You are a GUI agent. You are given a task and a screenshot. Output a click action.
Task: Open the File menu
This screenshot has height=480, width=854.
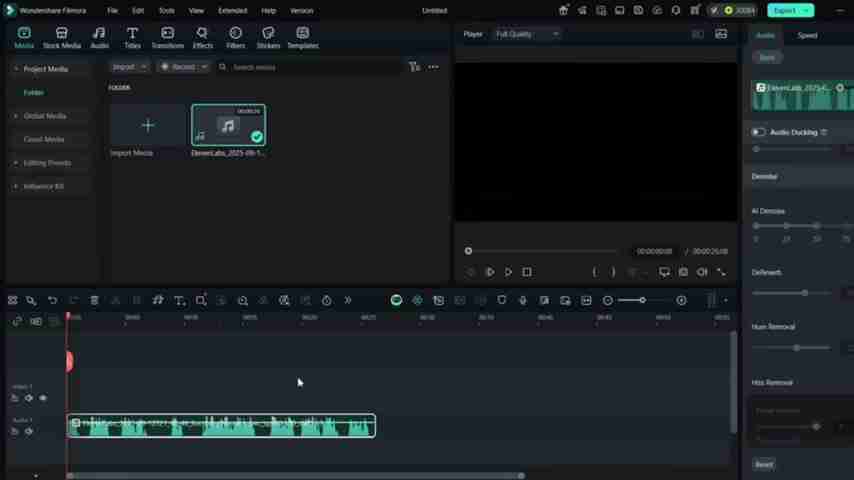point(112,10)
